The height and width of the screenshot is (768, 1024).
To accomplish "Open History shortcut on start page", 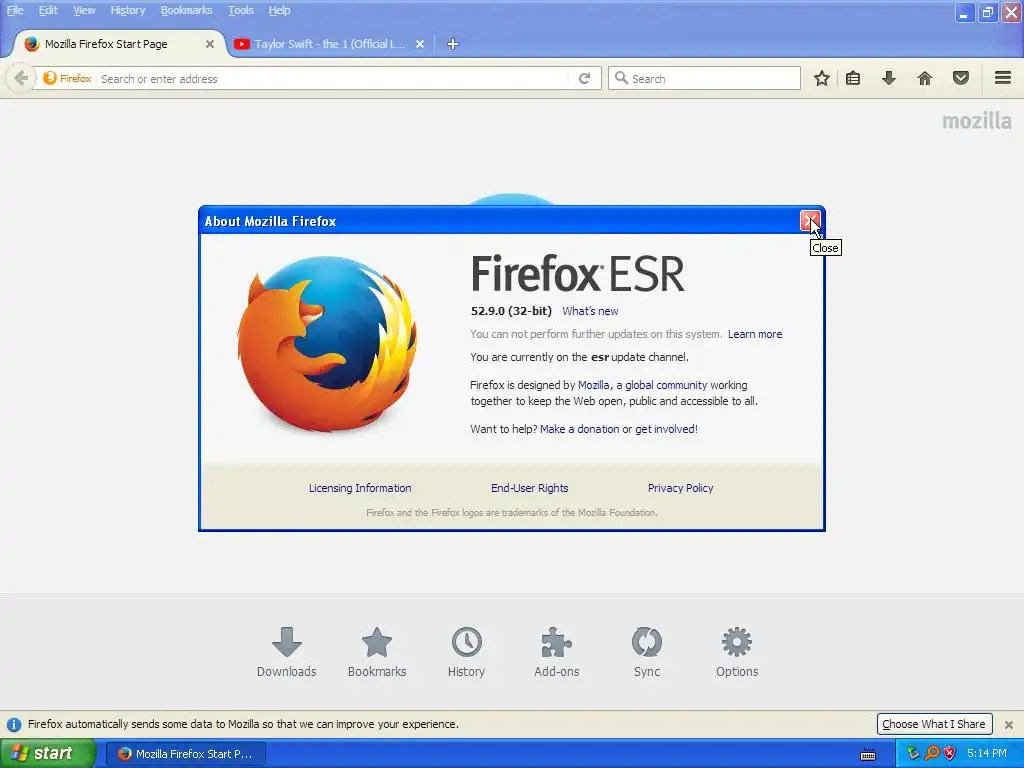I will [x=466, y=652].
